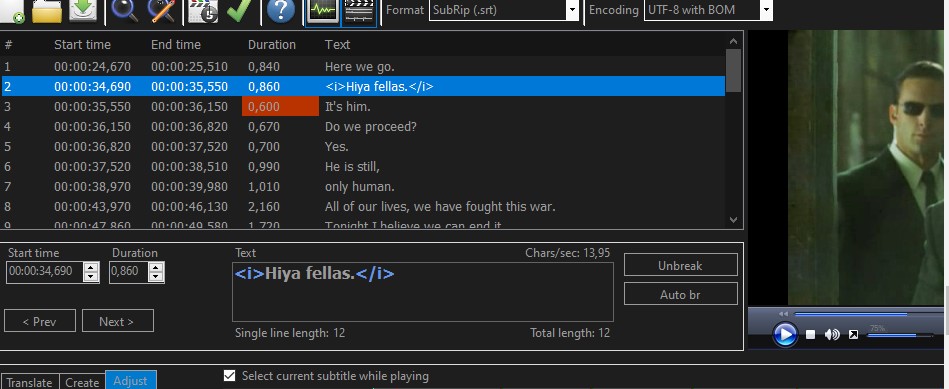This screenshot has width=949, height=389.
Task: Open the Replace magnifier-with-pencil icon
Action: pyautogui.click(x=161, y=10)
